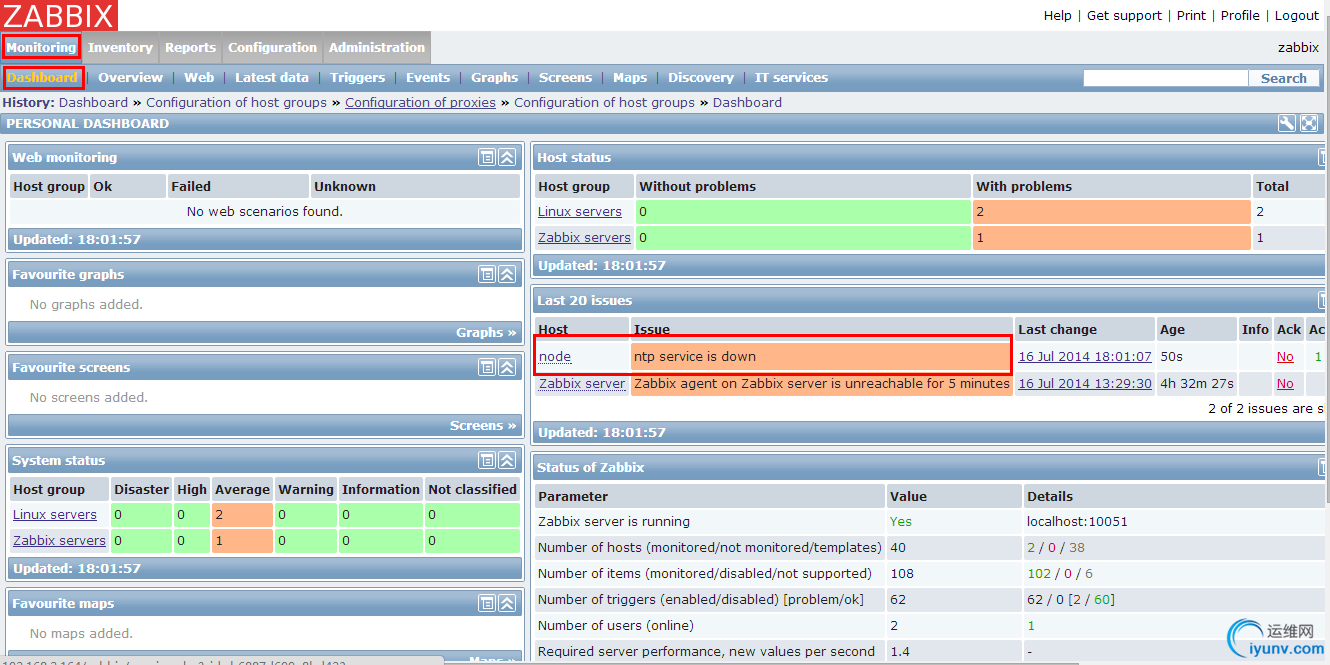Open the Profile link
This screenshot has height=665, width=1330.
point(1240,15)
